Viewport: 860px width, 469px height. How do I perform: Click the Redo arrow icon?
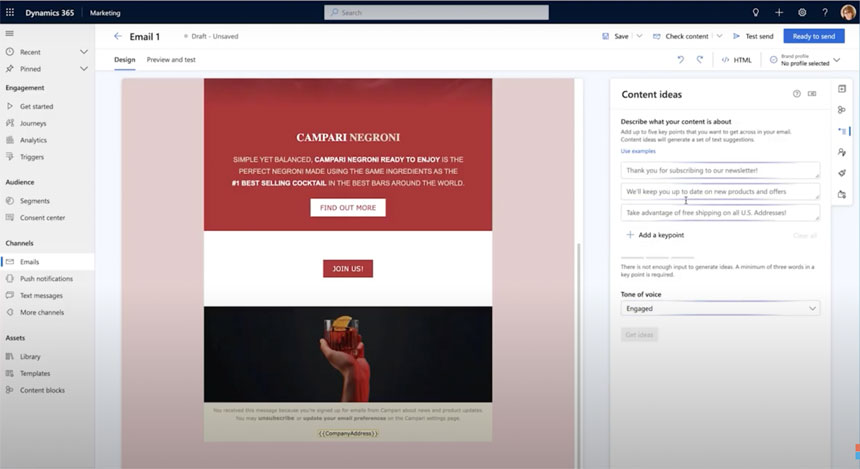point(699,60)
